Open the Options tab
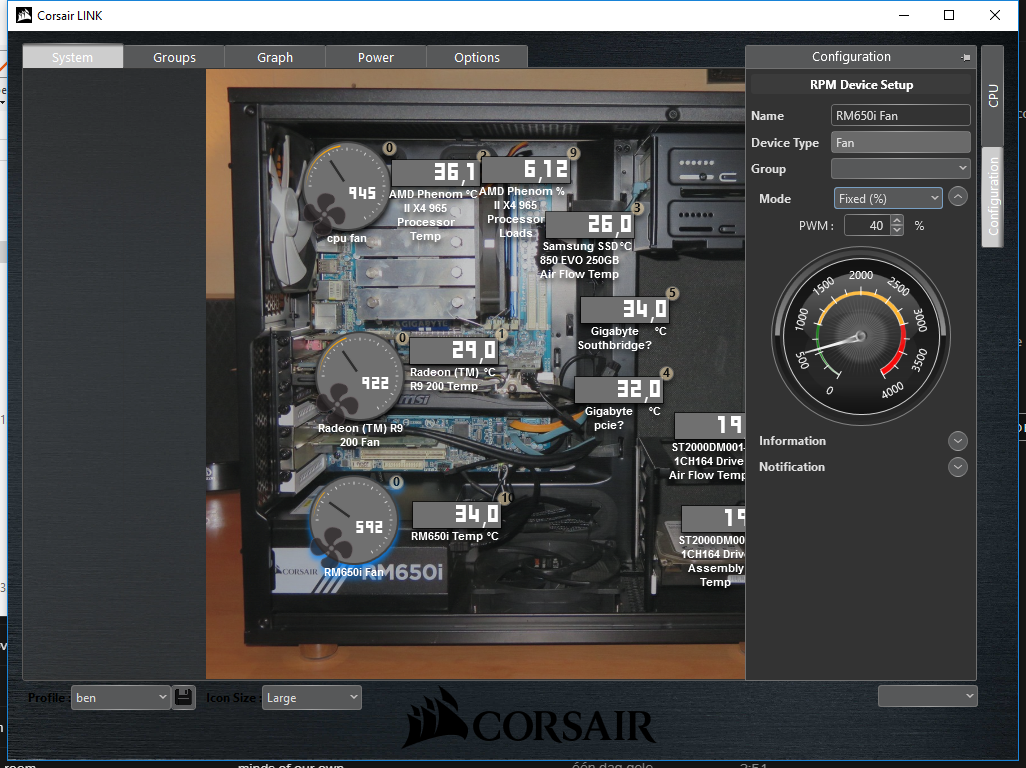 (477, 57)
